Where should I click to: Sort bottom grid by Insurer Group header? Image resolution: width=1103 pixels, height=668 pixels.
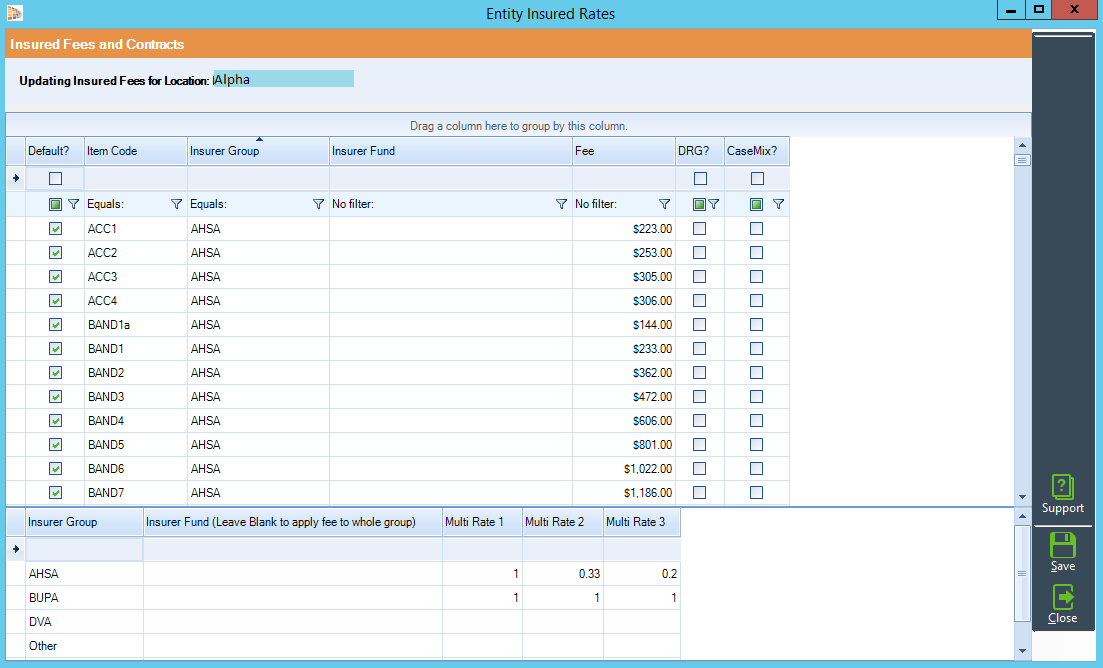click(x=84, y=522)
